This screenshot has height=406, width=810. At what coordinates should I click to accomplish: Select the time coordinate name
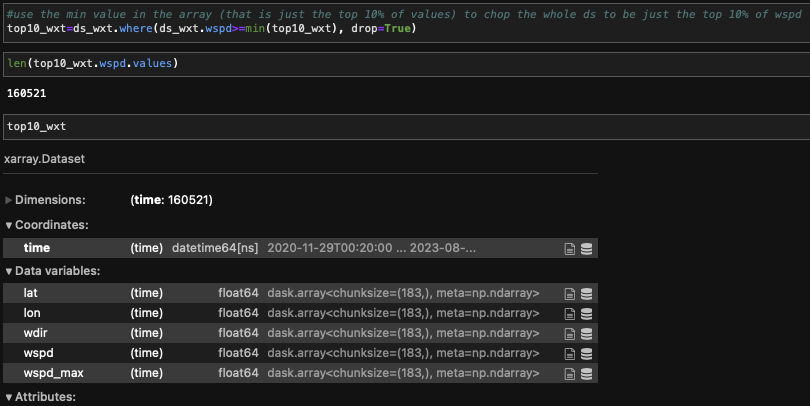click(x=37, y=248)
